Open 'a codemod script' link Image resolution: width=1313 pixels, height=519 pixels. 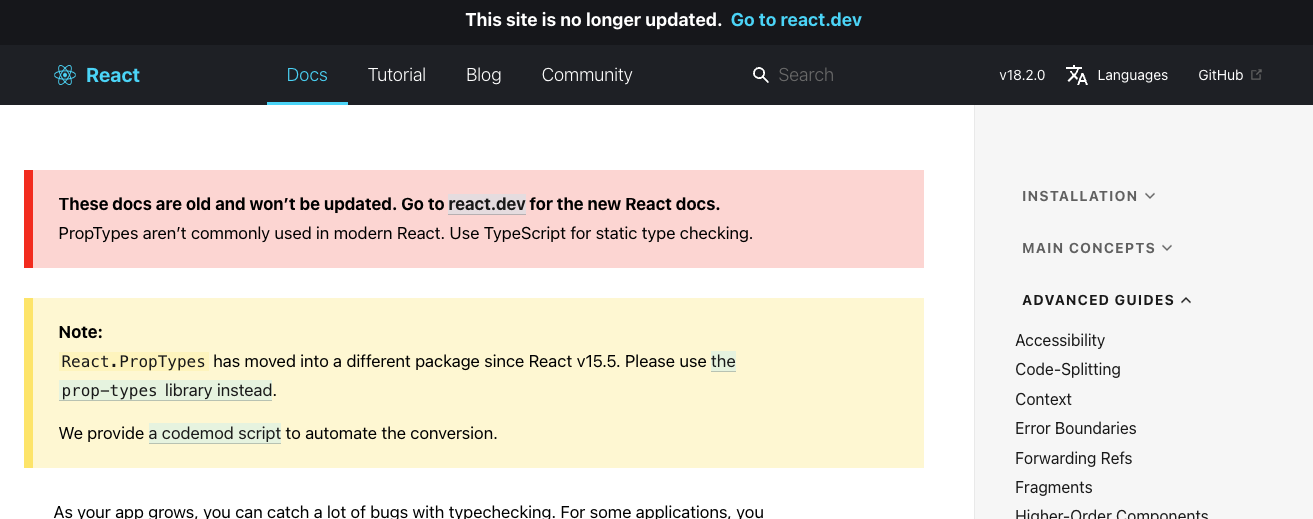click(215, 434)
